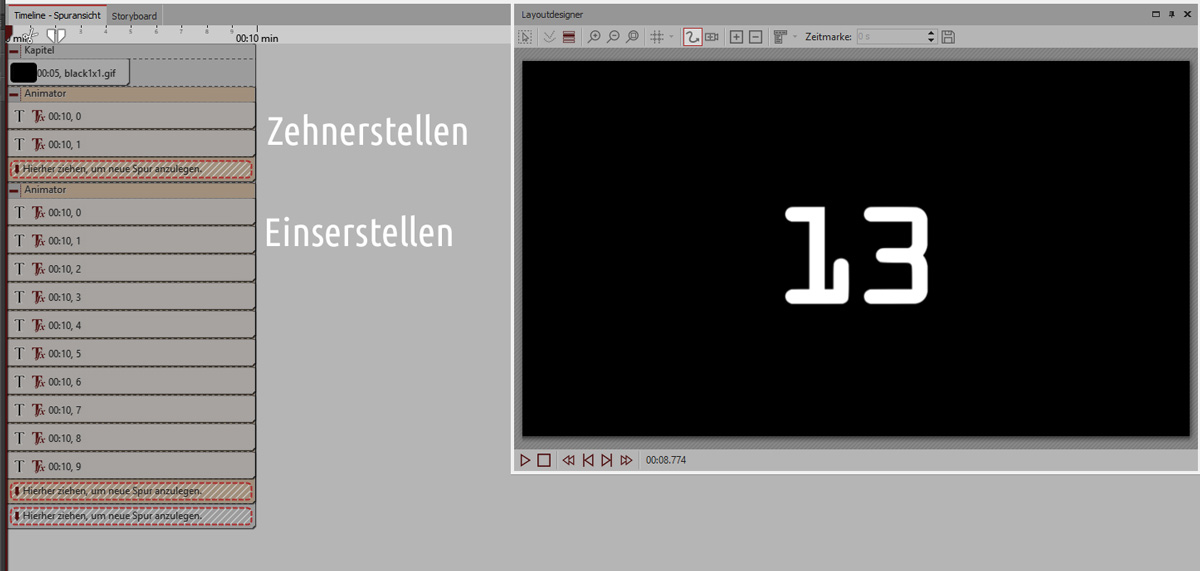Select the selection arrow tool in Layoutdesigner
The image size is (1200, 571).
pos(525,37)
